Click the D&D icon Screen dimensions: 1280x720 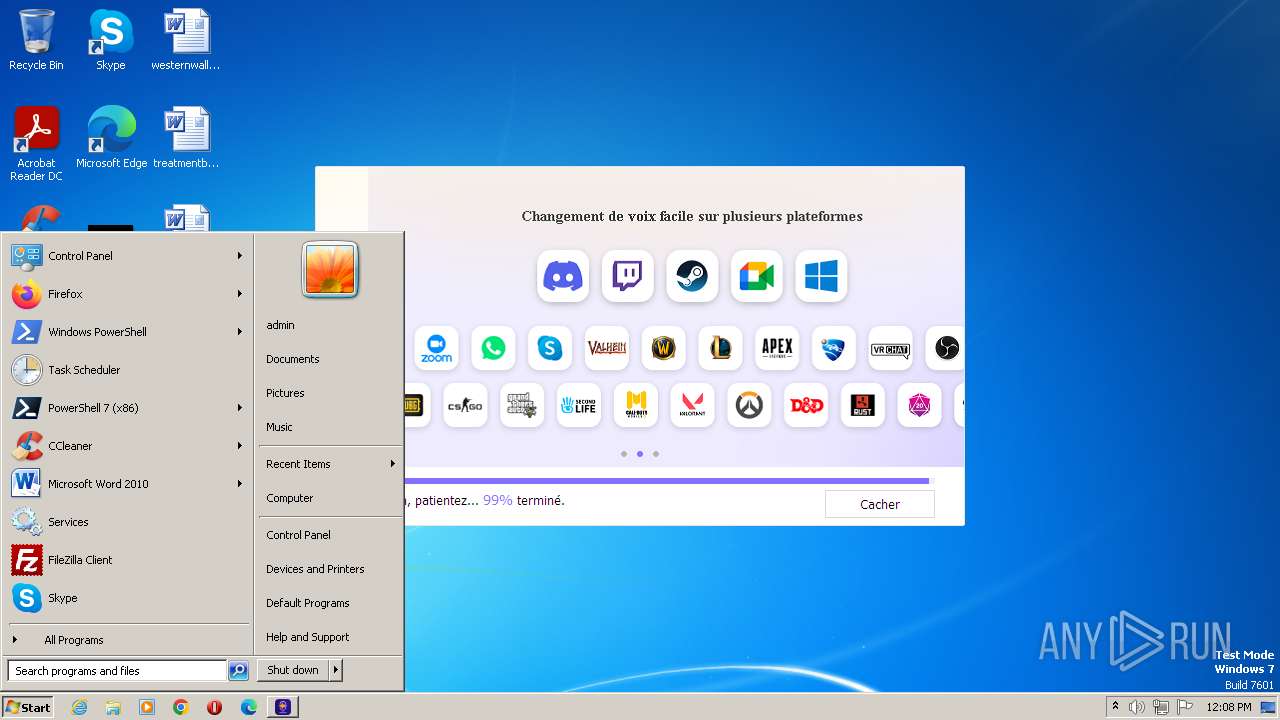coord(806,405)
